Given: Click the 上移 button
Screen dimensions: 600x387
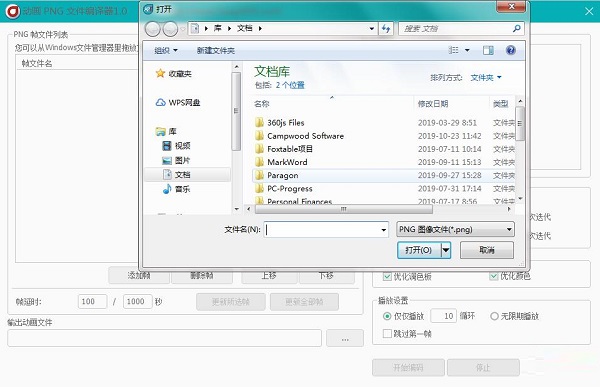Looking at the screenshot, I should 269,275.
